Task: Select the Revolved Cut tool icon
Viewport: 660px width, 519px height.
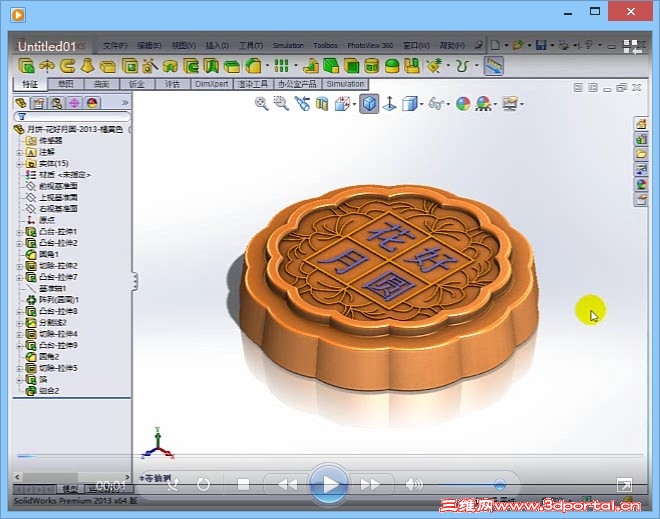Action: point(170,66)
